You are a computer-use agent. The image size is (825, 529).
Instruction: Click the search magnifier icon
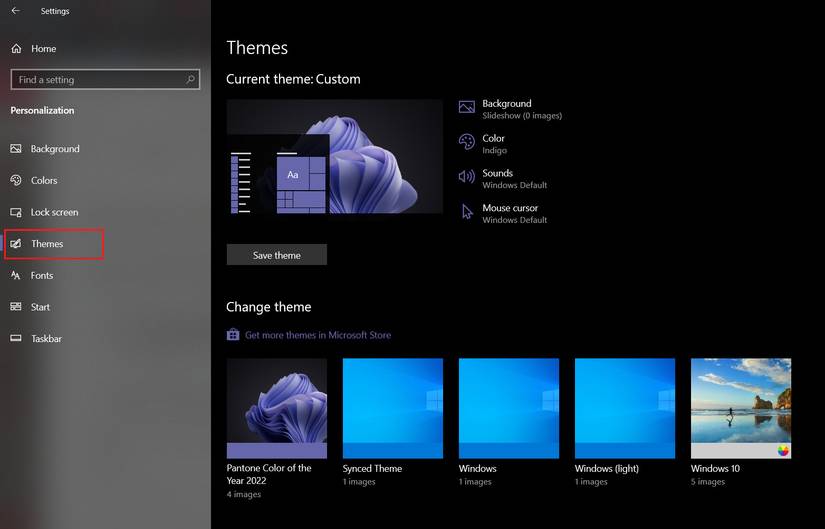click(x=190, y=79)
